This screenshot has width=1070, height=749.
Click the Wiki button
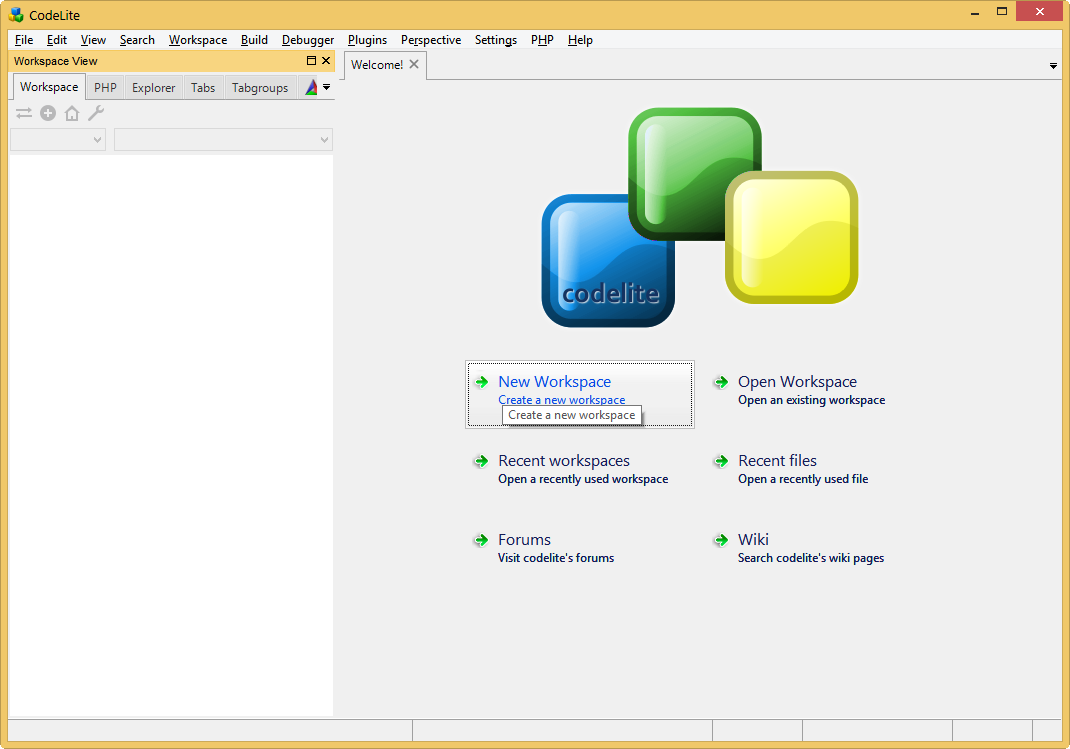pos(753,540)
